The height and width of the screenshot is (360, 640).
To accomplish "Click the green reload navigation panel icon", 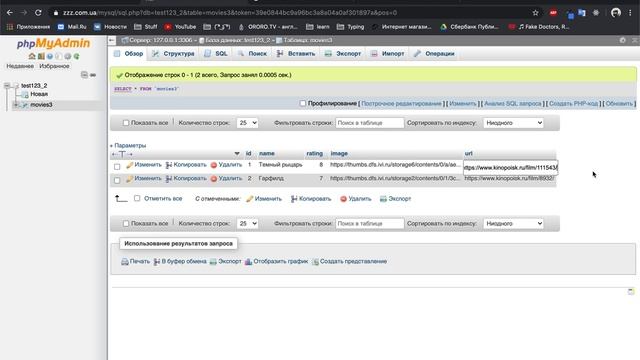I will click(x=76, y=56).
